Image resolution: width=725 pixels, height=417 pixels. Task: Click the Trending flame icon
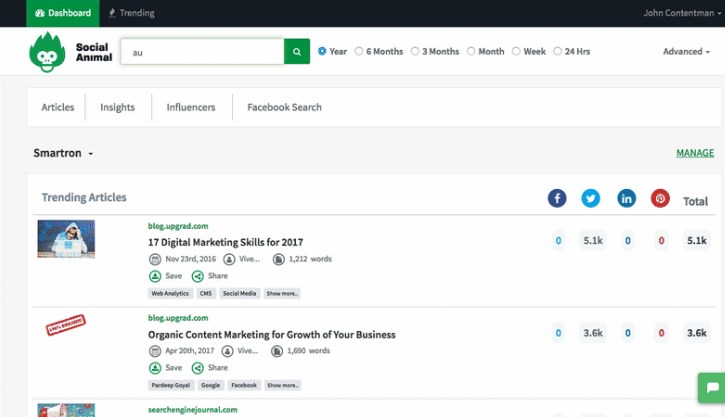(112, 13)
